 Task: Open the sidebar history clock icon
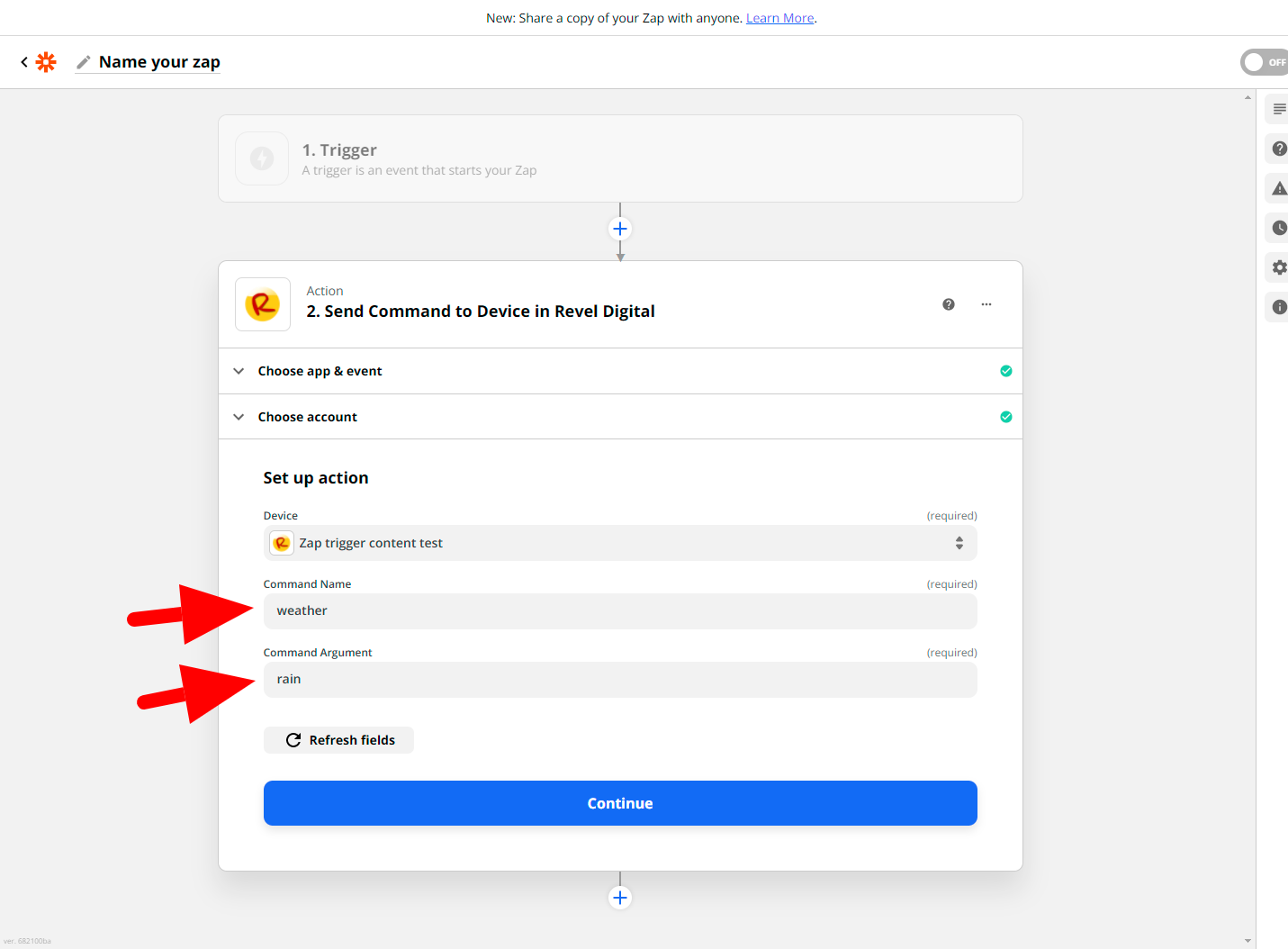(x=1279, y=228)
